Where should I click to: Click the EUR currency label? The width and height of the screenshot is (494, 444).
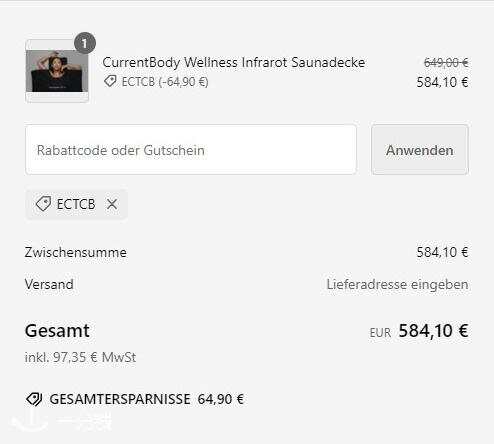(380, 333)
